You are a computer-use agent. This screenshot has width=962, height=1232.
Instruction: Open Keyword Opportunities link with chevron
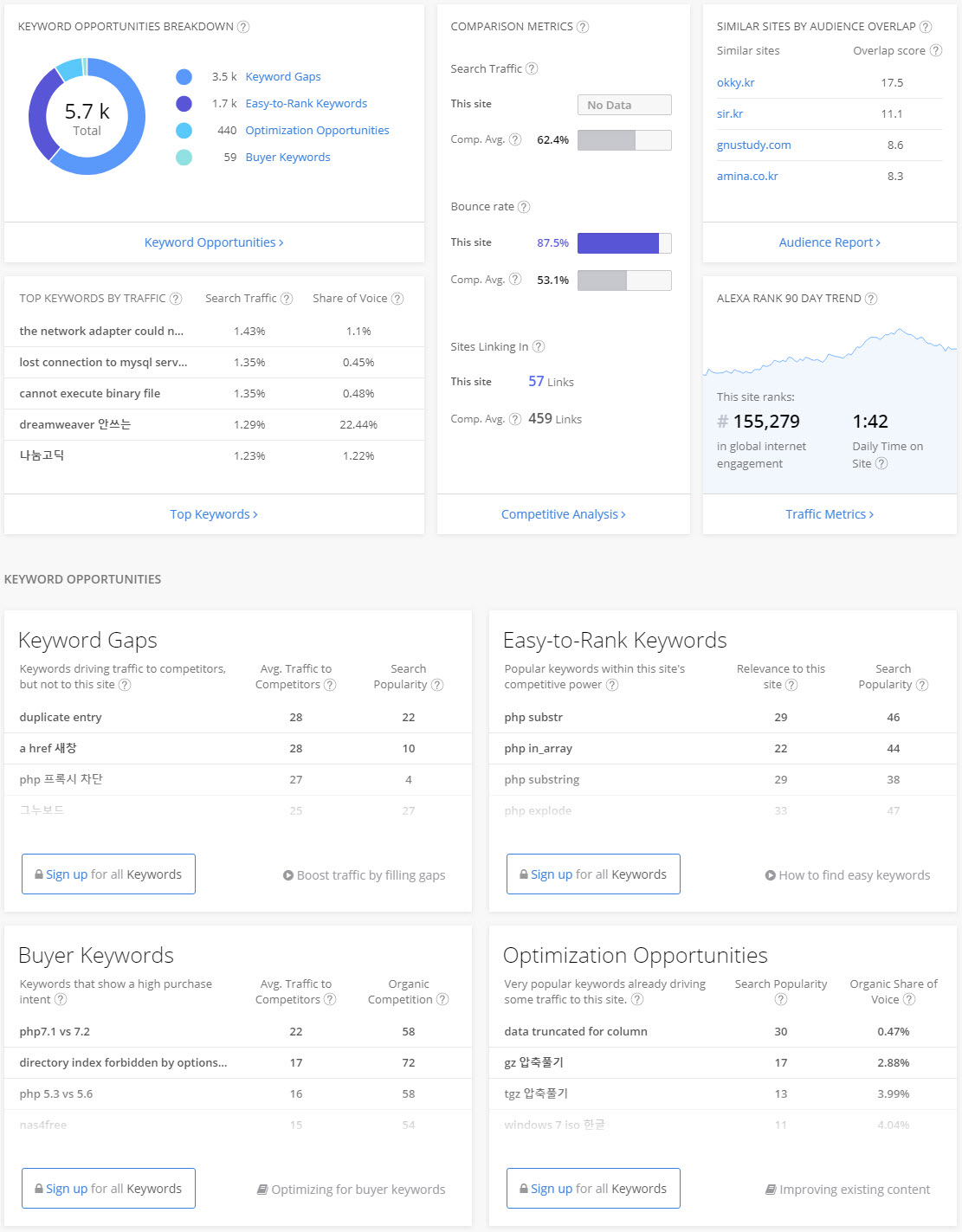pyautogui.click(x=214, y=242)
